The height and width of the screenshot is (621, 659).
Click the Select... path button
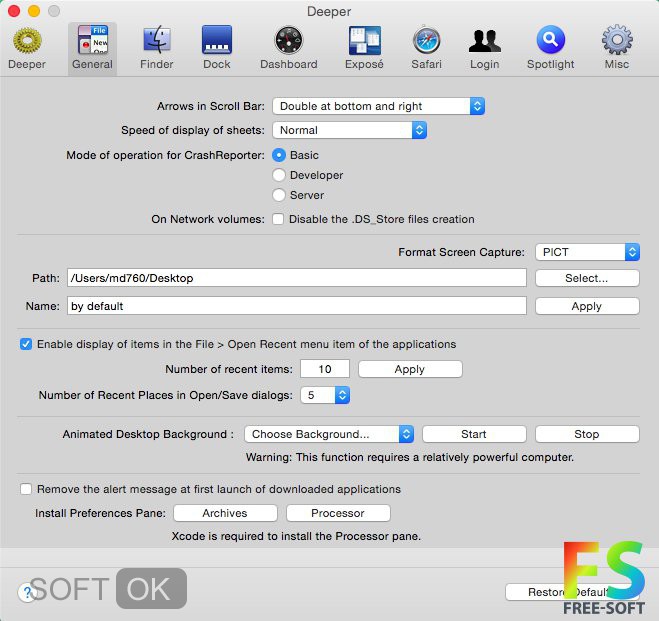tap(588, 278)
